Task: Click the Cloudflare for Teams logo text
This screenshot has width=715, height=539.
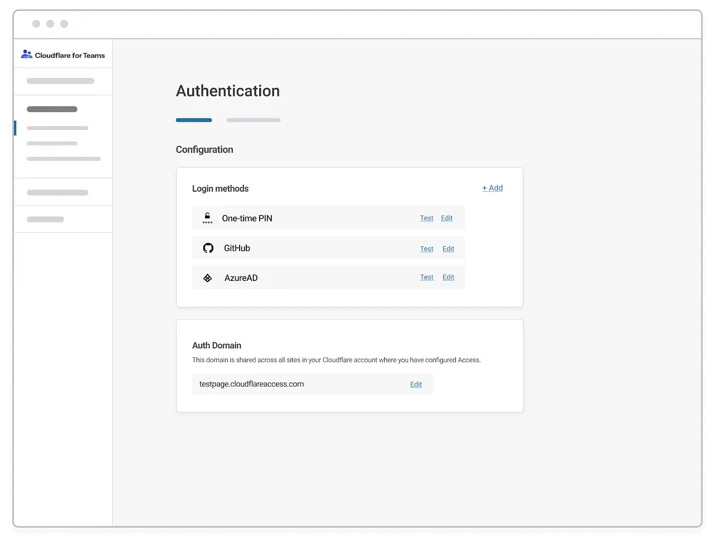Action: (70, 55)
